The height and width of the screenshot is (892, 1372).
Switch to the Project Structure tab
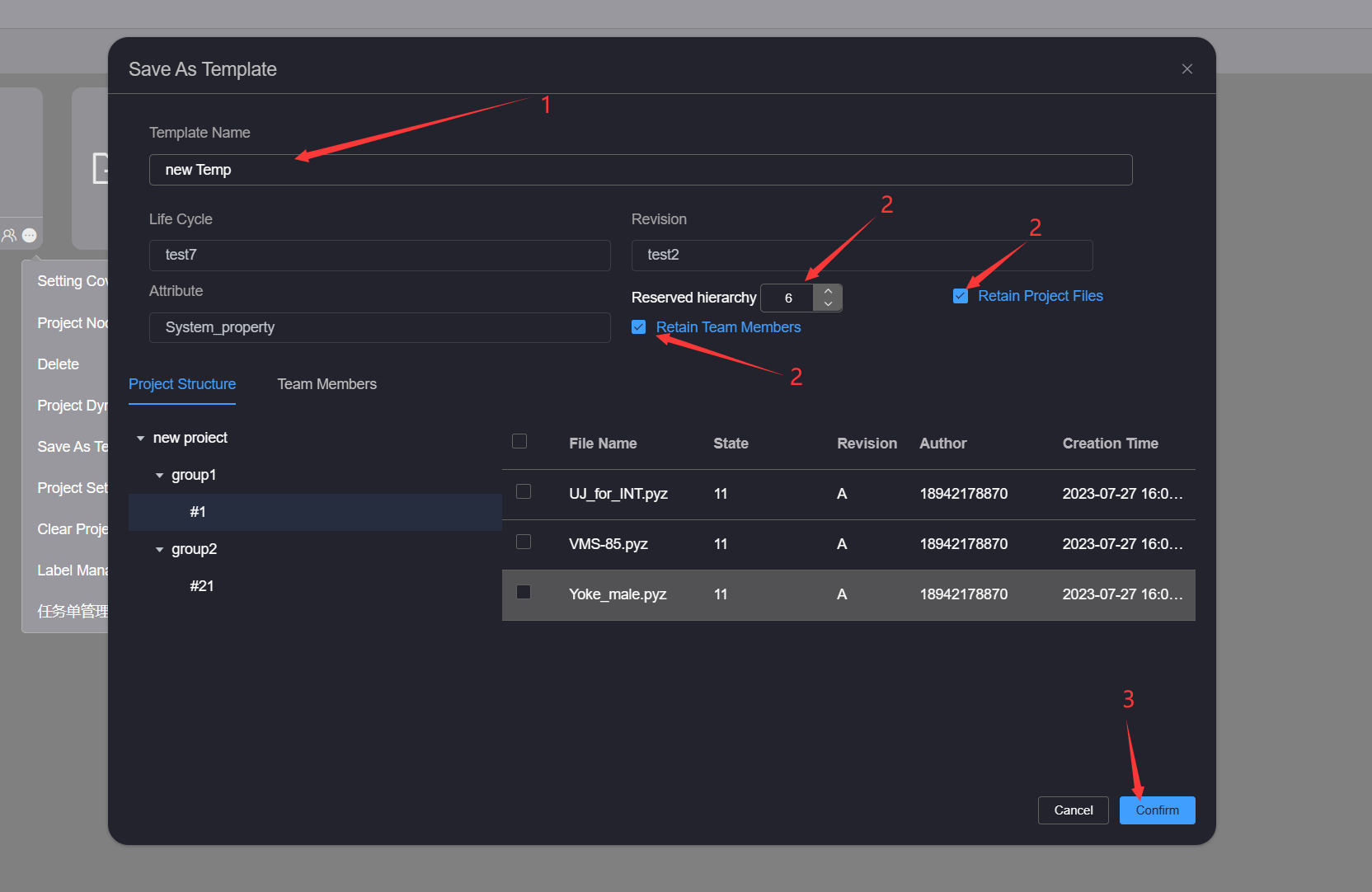(182, 384)
